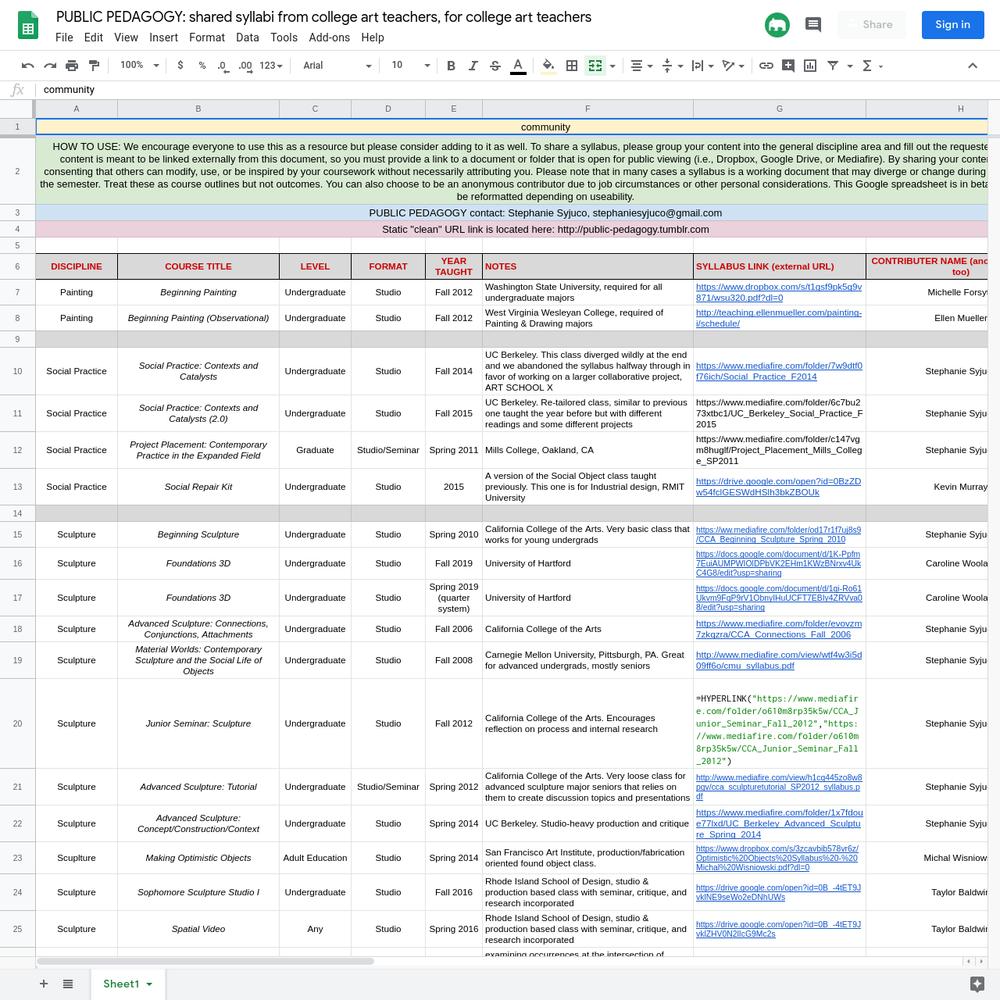This screenshot has width=1000, height=1000.
Task: Open the Help menu
Action: 372,38
